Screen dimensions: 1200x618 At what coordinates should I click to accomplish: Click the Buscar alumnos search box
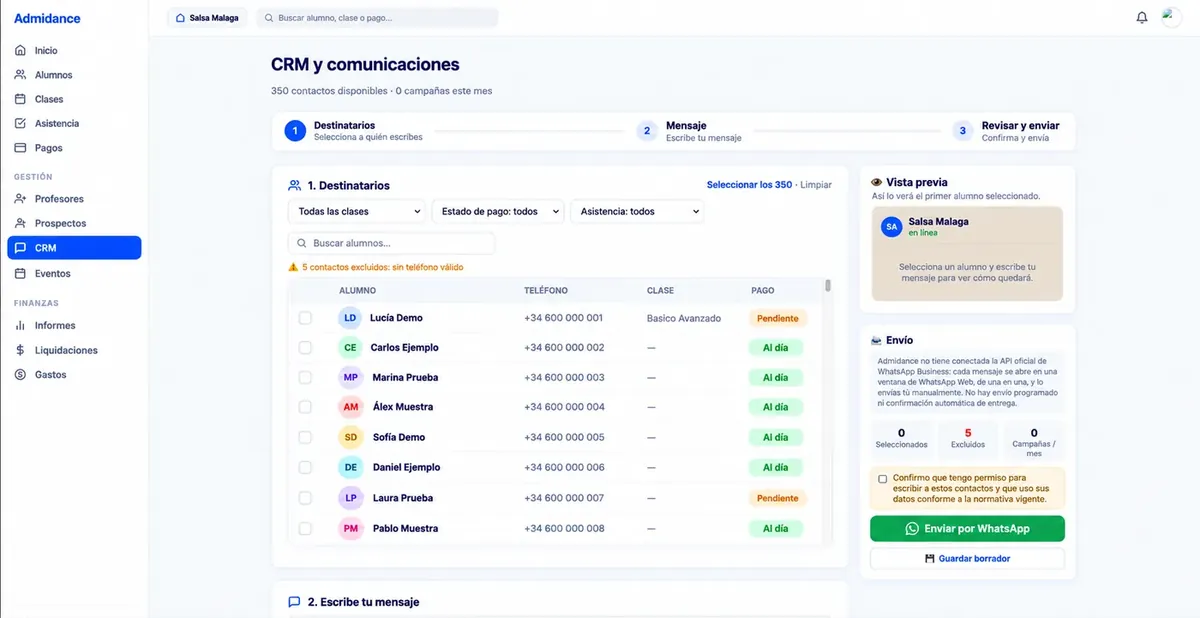[391, 243]
